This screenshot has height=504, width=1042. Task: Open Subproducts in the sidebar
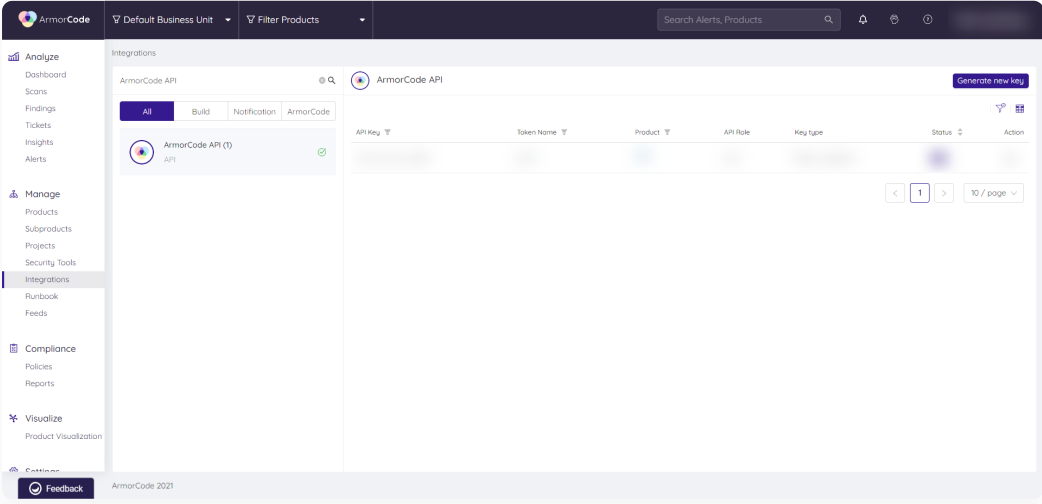(x=49, y=229)
